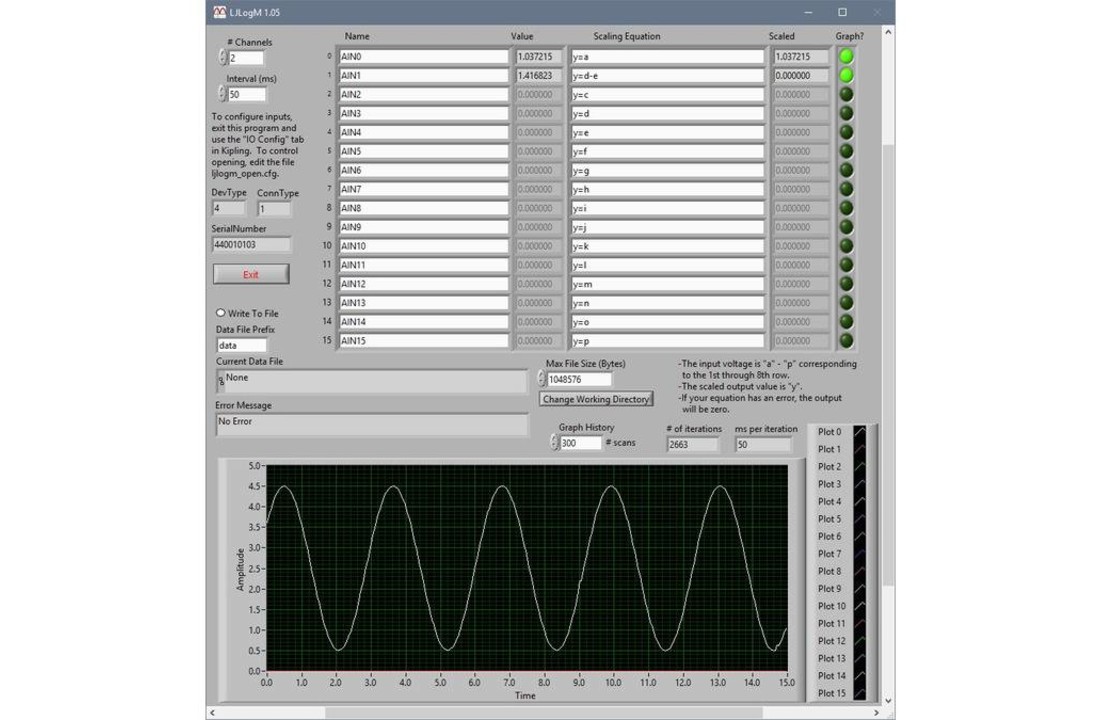Click the AIN0 value 1.037215
The height and width of the screenshot is (720, 1100).
[539, 56]
